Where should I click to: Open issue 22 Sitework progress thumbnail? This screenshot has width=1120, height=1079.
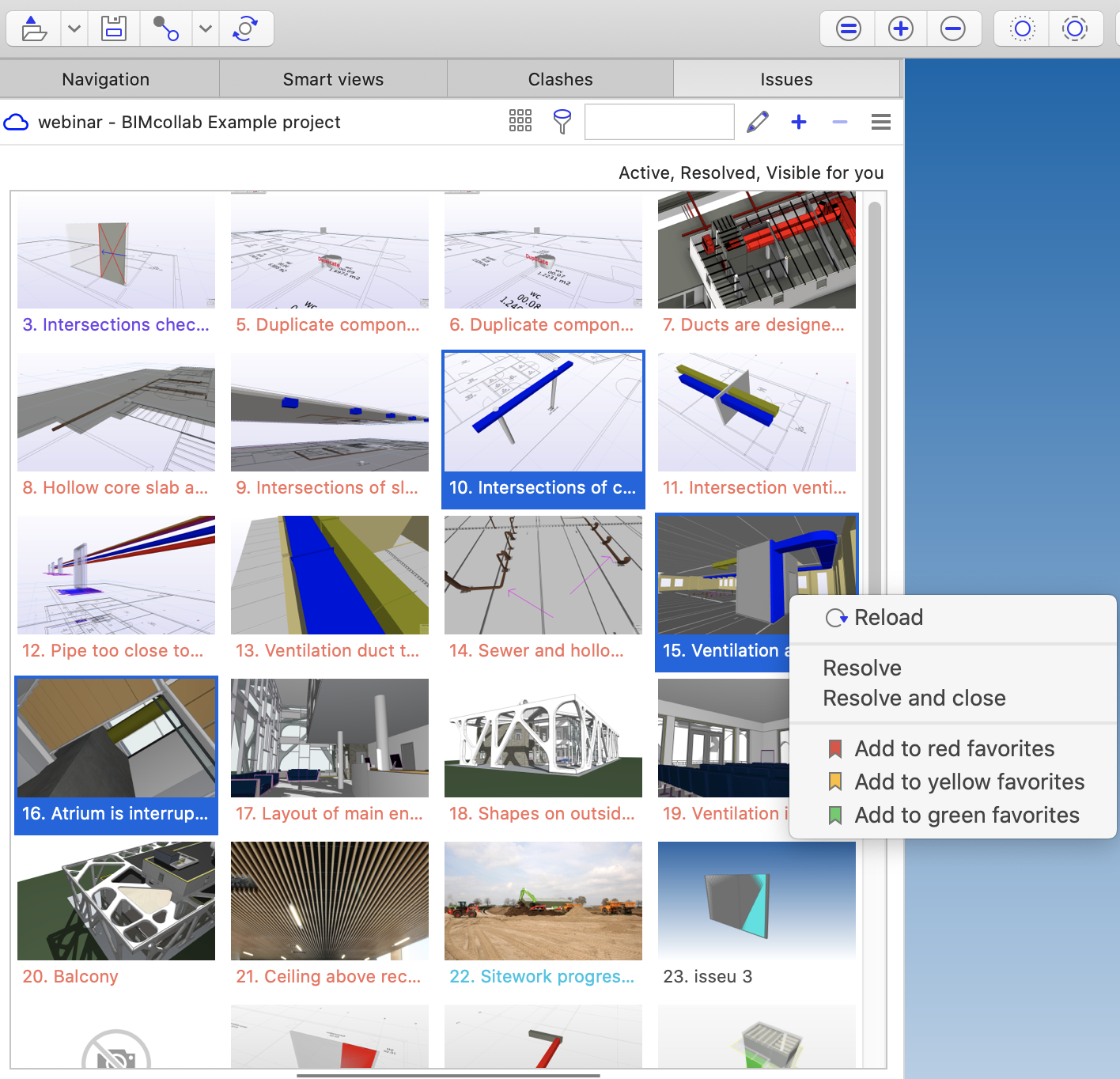click(x=543, y=901)
